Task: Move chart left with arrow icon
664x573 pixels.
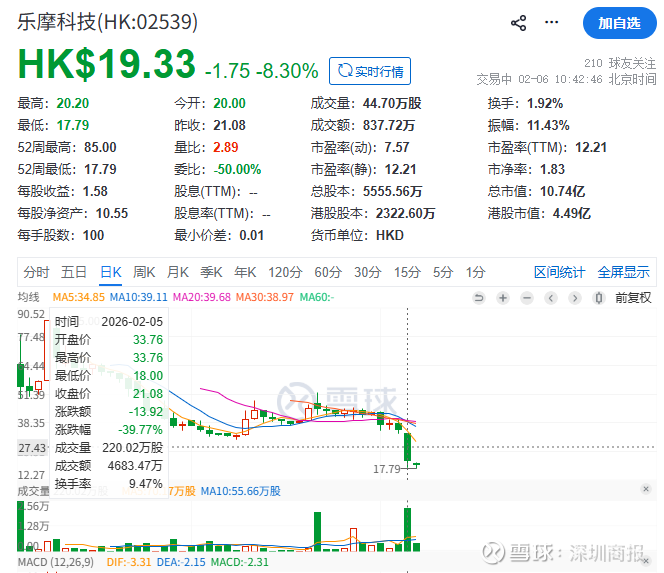Action: coord(551,298)
